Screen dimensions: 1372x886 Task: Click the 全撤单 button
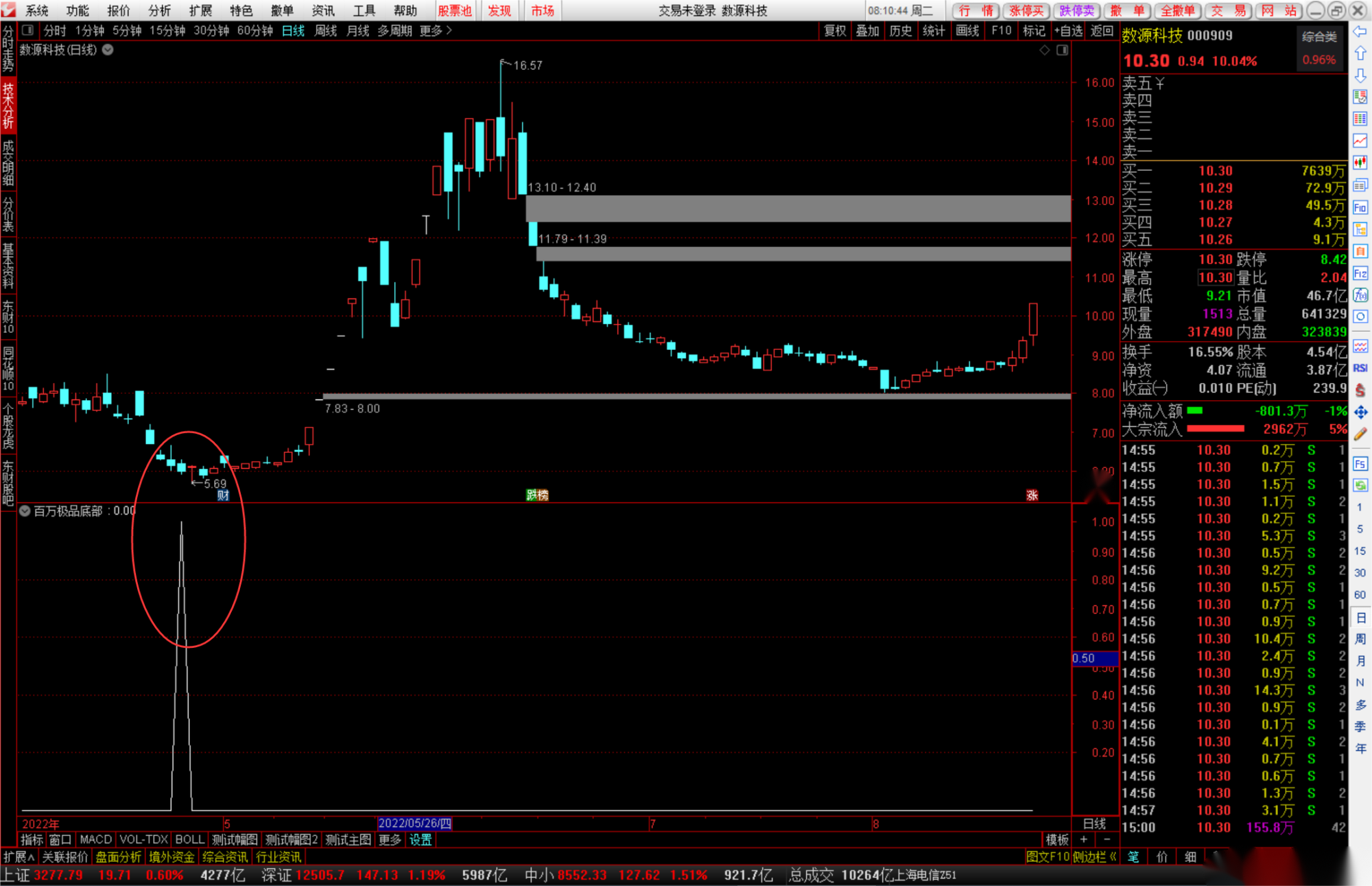pyautogui.click(x=1177, y=10)
